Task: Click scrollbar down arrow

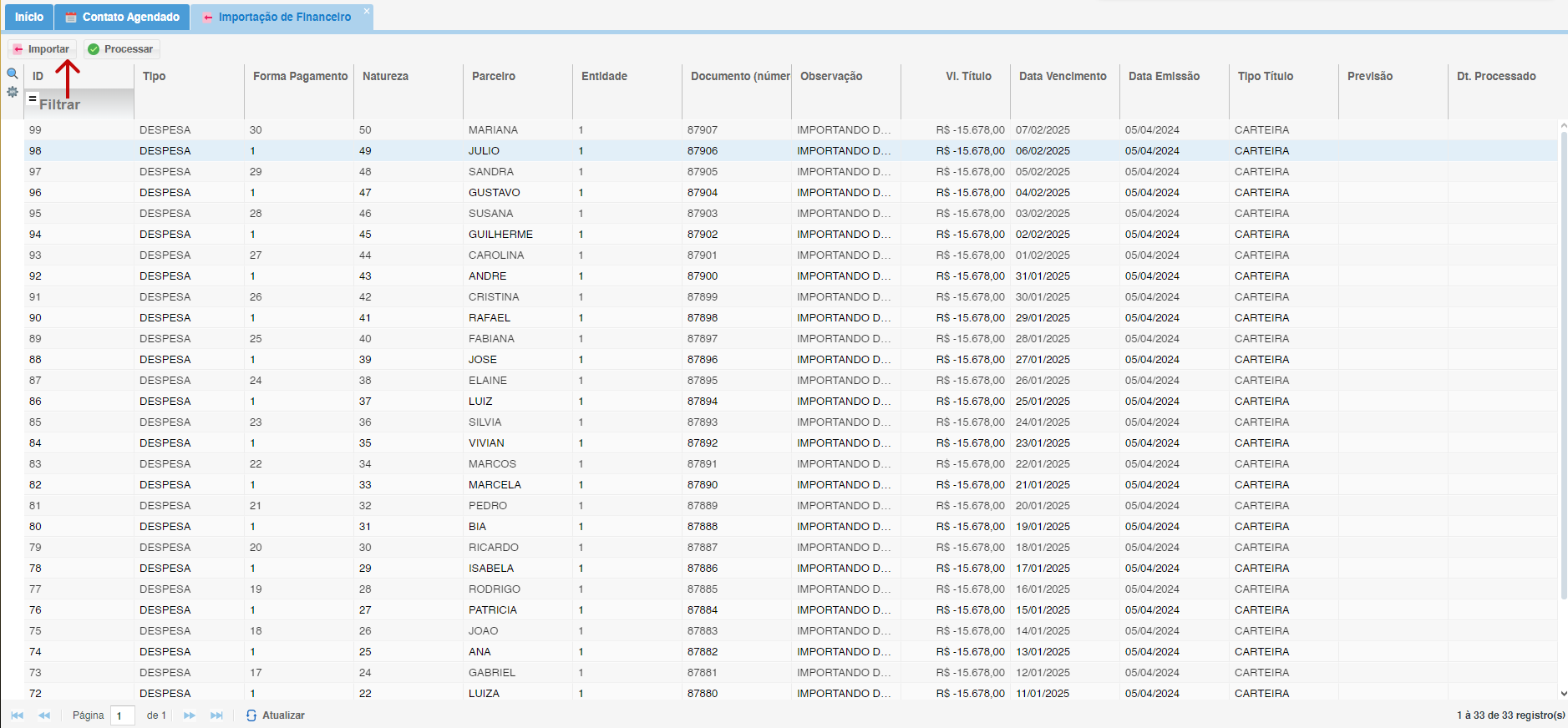Action: pos(1563,693)
